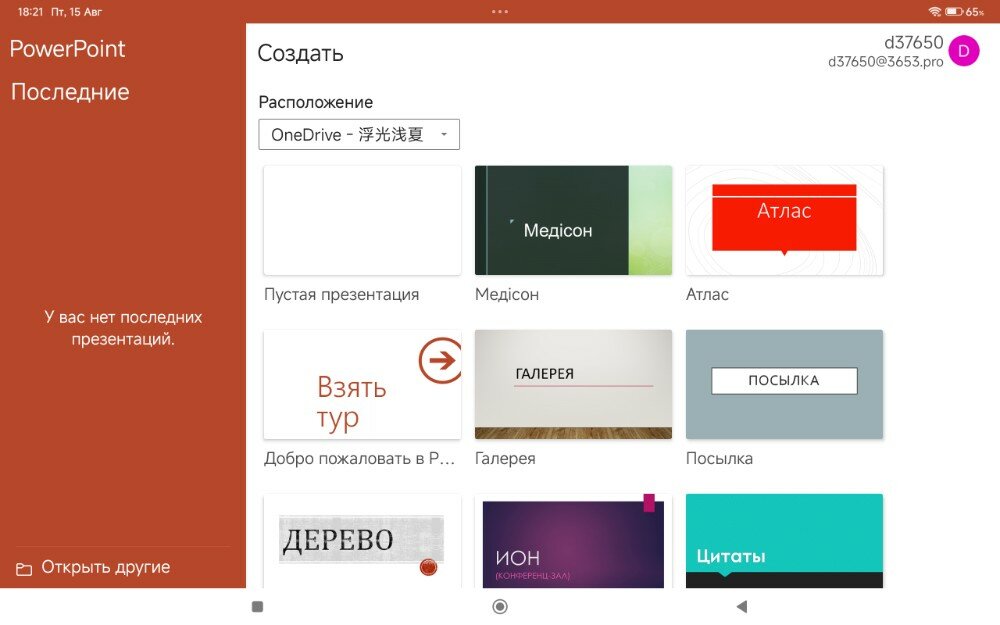Click the d37650 account name
Image resolution: width=1000 pixels, height=625 pixels.
[913, 42]
